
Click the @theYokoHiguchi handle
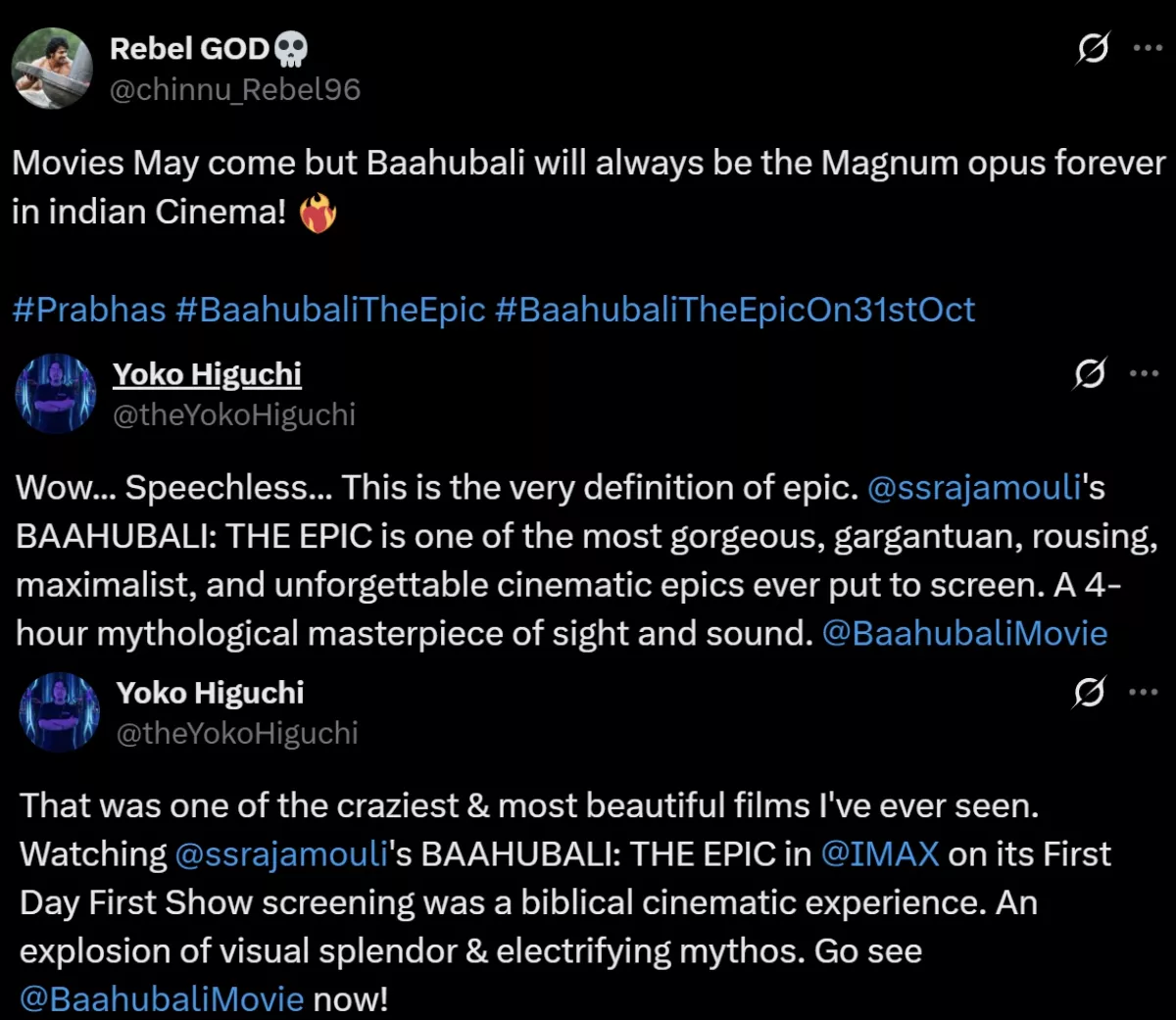[235, 414]
